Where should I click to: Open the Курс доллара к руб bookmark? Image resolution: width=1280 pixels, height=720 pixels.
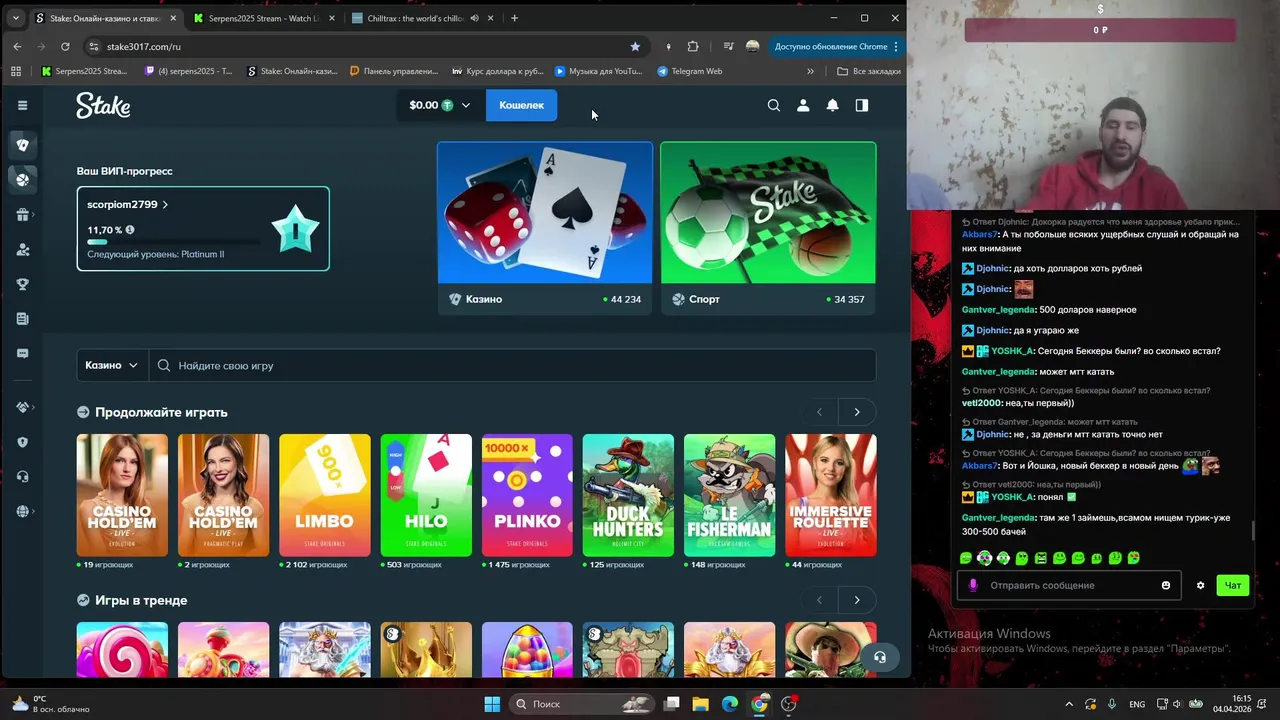coord(498,71)
